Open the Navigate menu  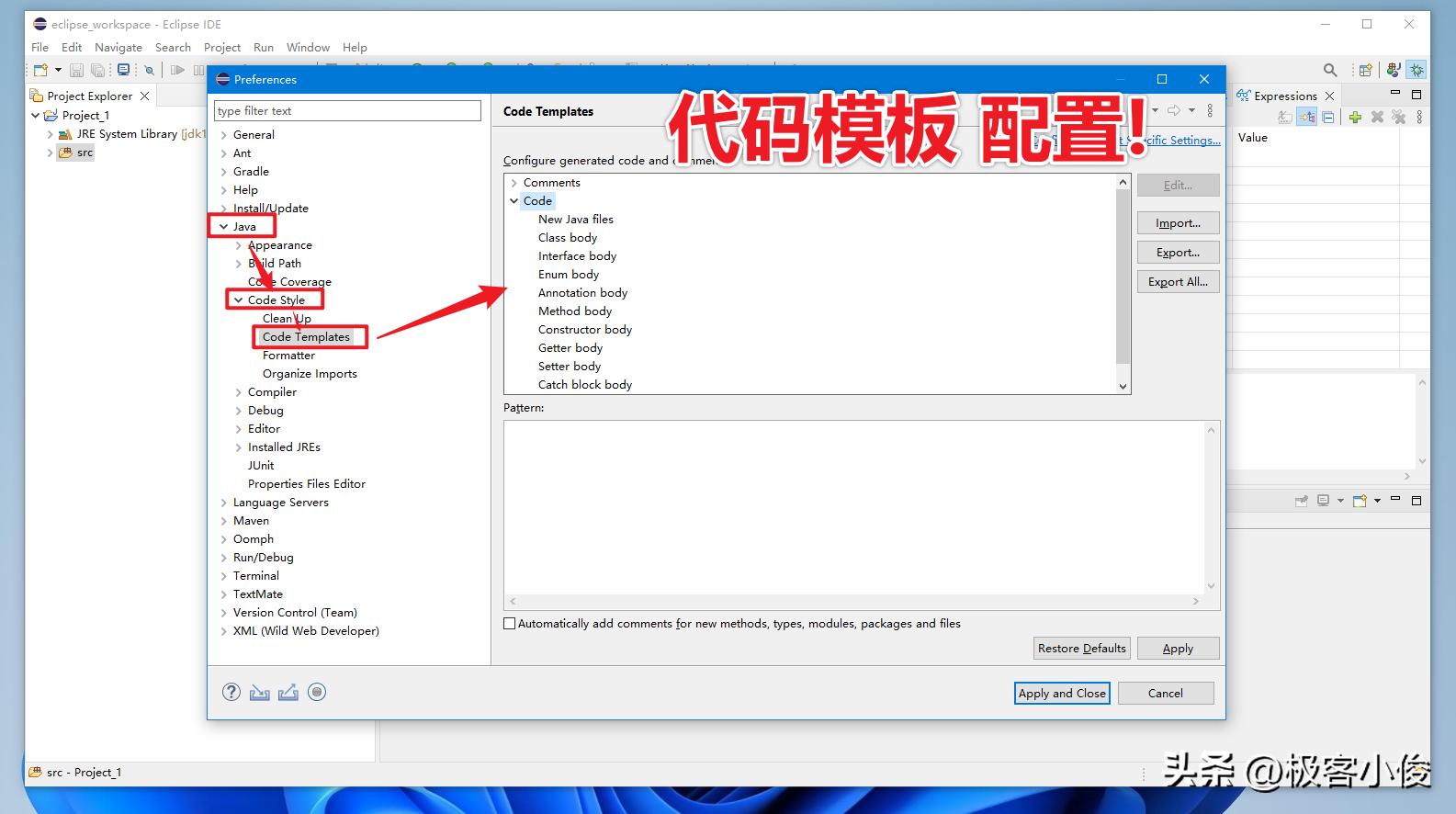[119, 47]
